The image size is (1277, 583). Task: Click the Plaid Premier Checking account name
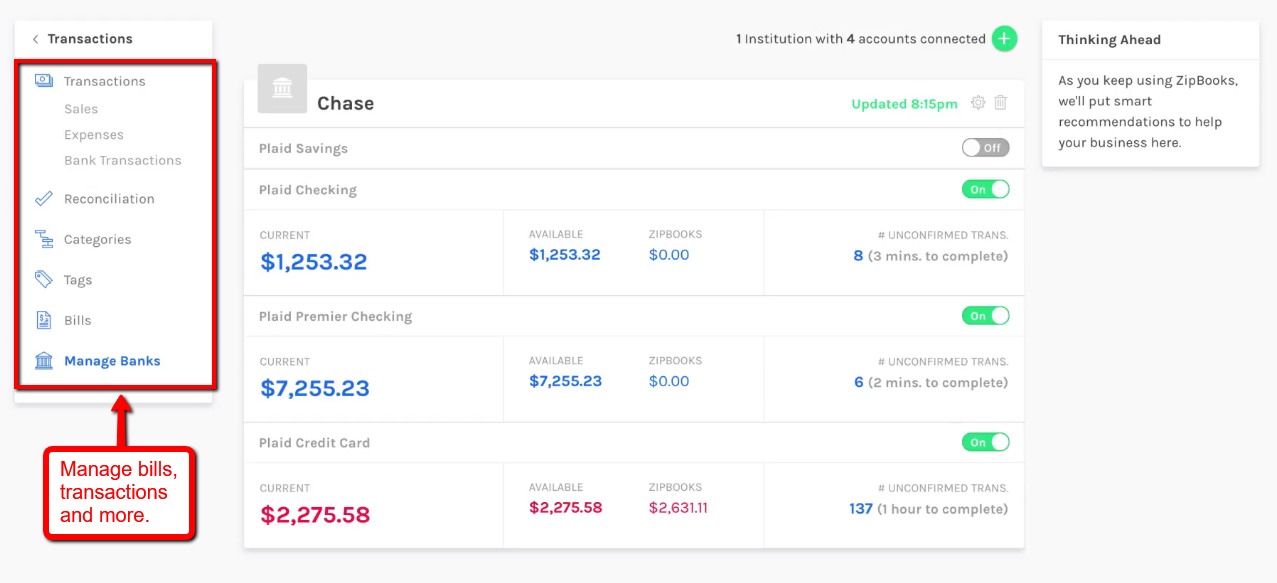click(335, 316)
